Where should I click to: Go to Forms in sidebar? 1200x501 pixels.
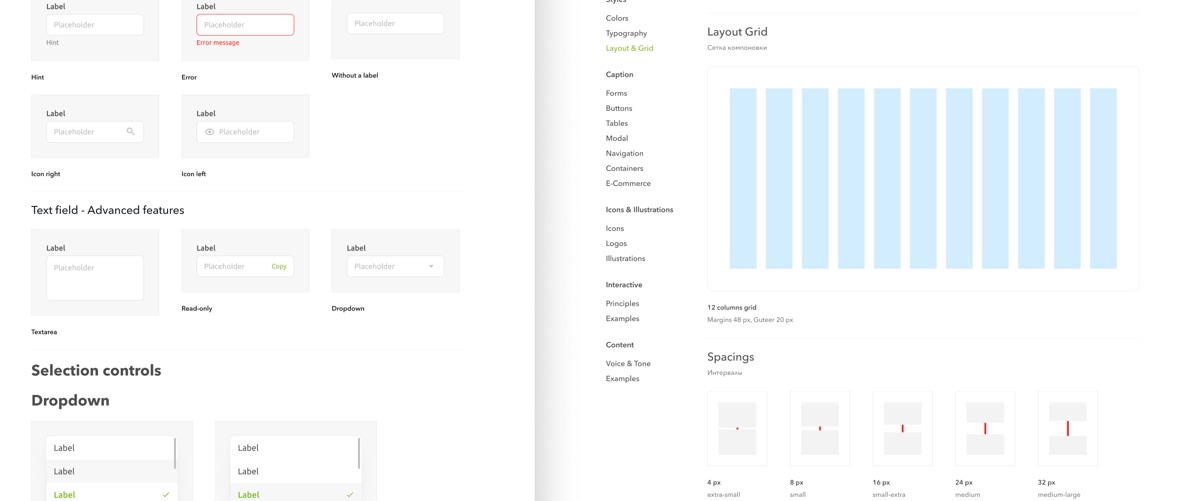616,93
